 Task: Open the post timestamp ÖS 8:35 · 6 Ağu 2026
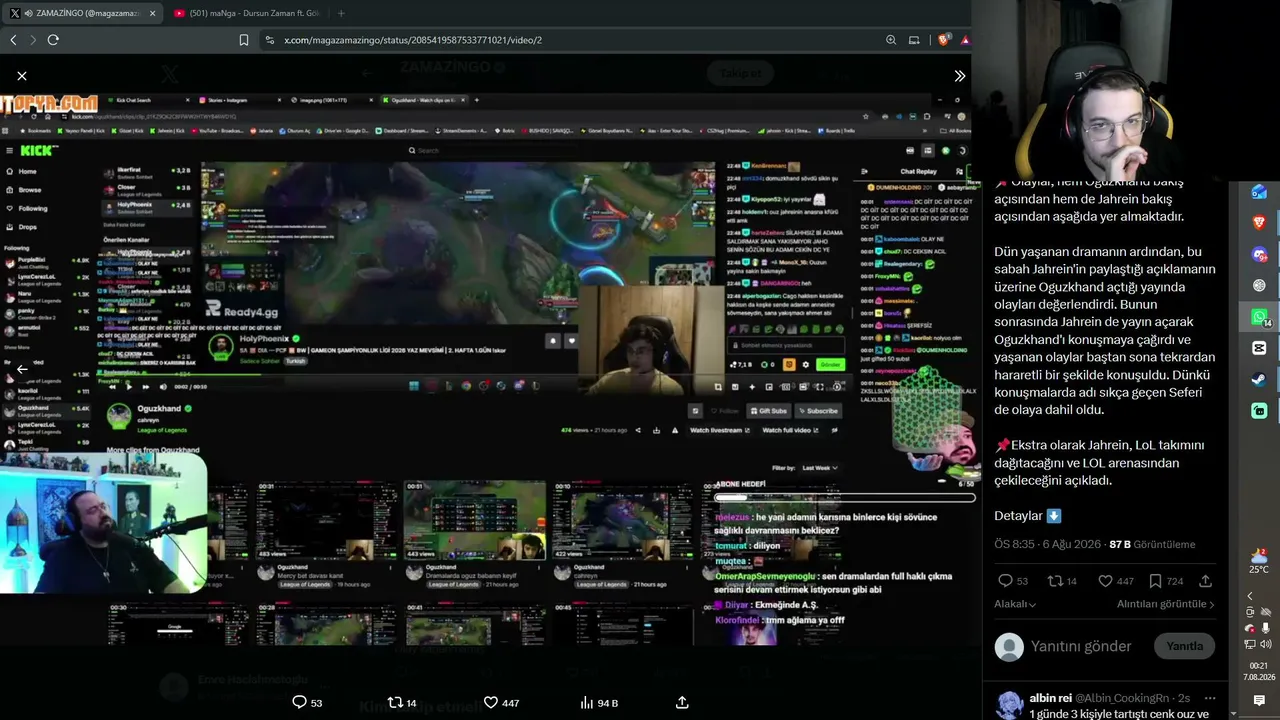[x=1047, y=545]
